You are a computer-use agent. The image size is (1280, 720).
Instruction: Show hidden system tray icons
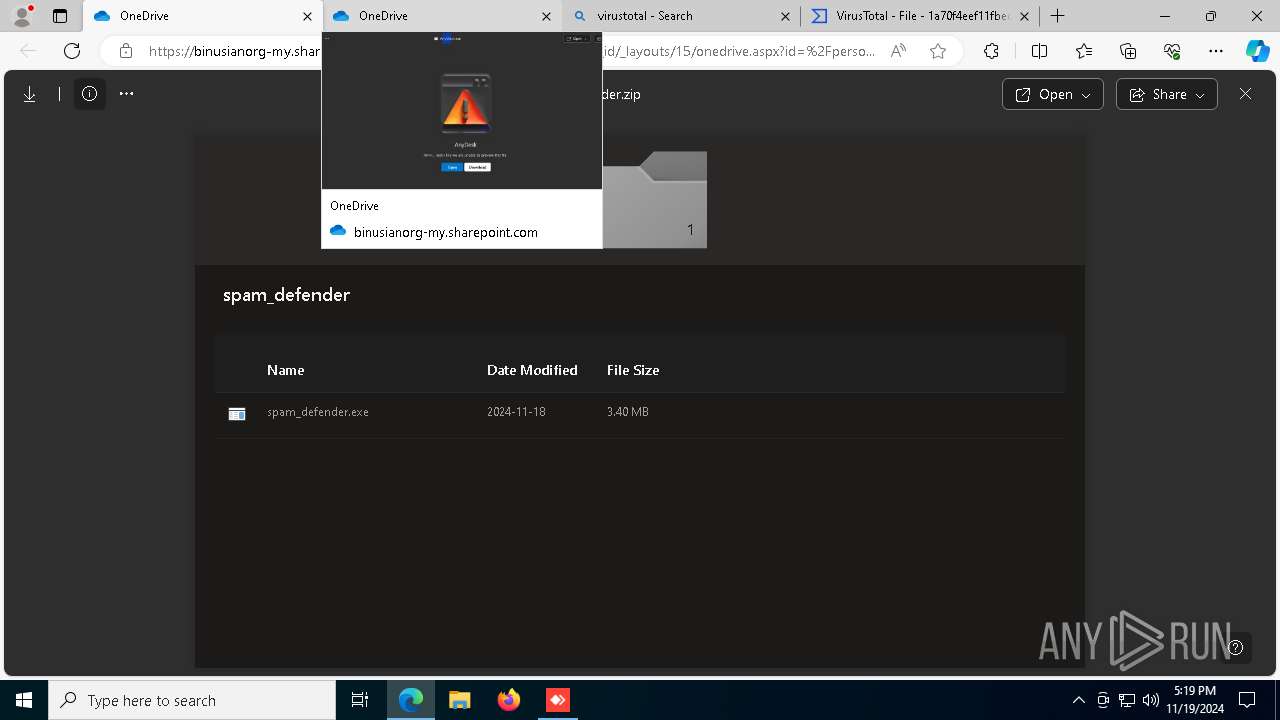point(1078,700)
